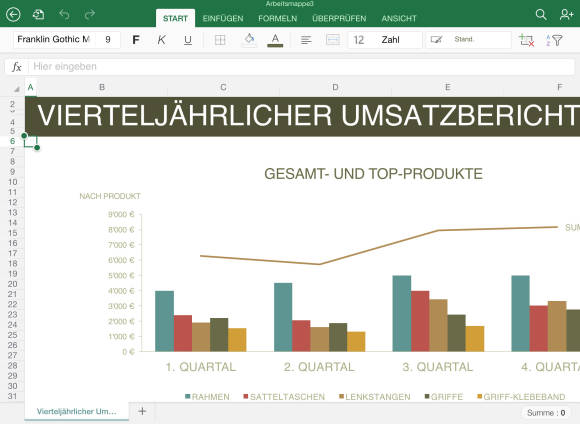Open sort and filter icon

click(554, 40)
